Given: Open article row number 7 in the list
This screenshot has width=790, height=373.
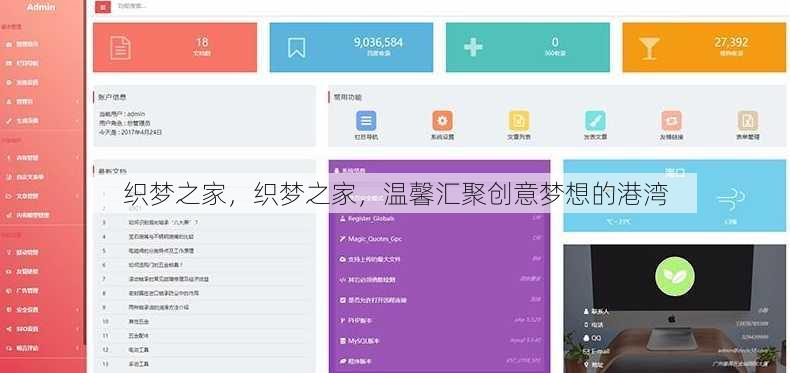Looking at the screenshot, I should (204, 279).
